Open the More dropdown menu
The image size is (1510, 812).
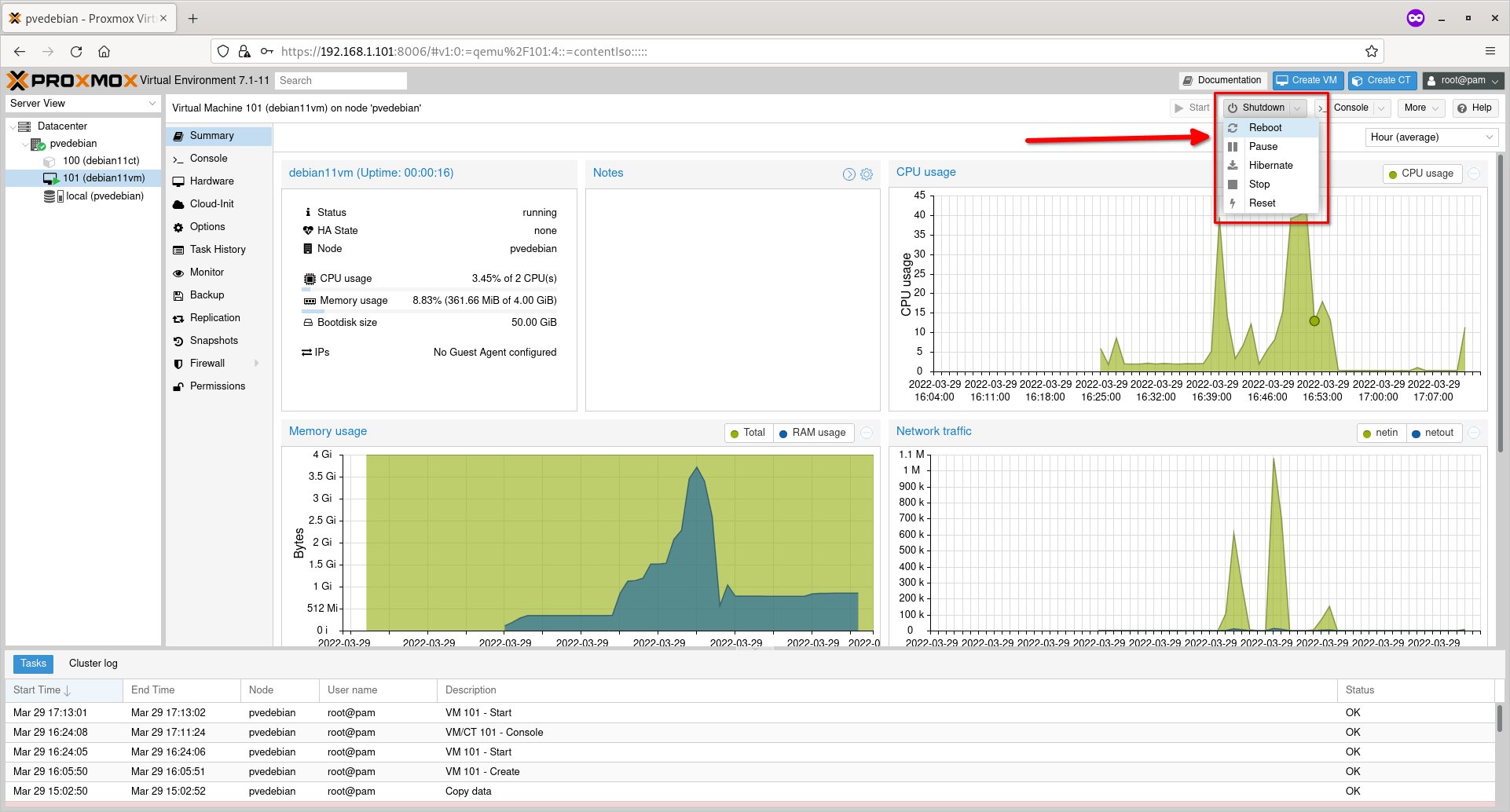coord(1421,108)
